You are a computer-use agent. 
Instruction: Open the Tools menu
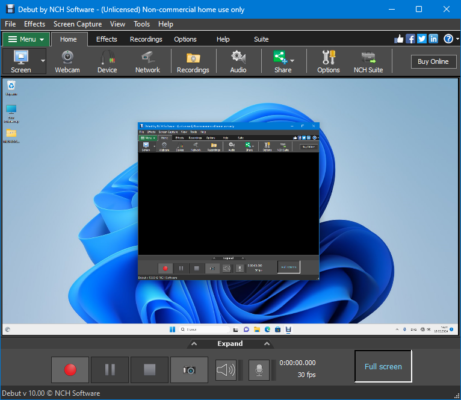tap(142, 24)
